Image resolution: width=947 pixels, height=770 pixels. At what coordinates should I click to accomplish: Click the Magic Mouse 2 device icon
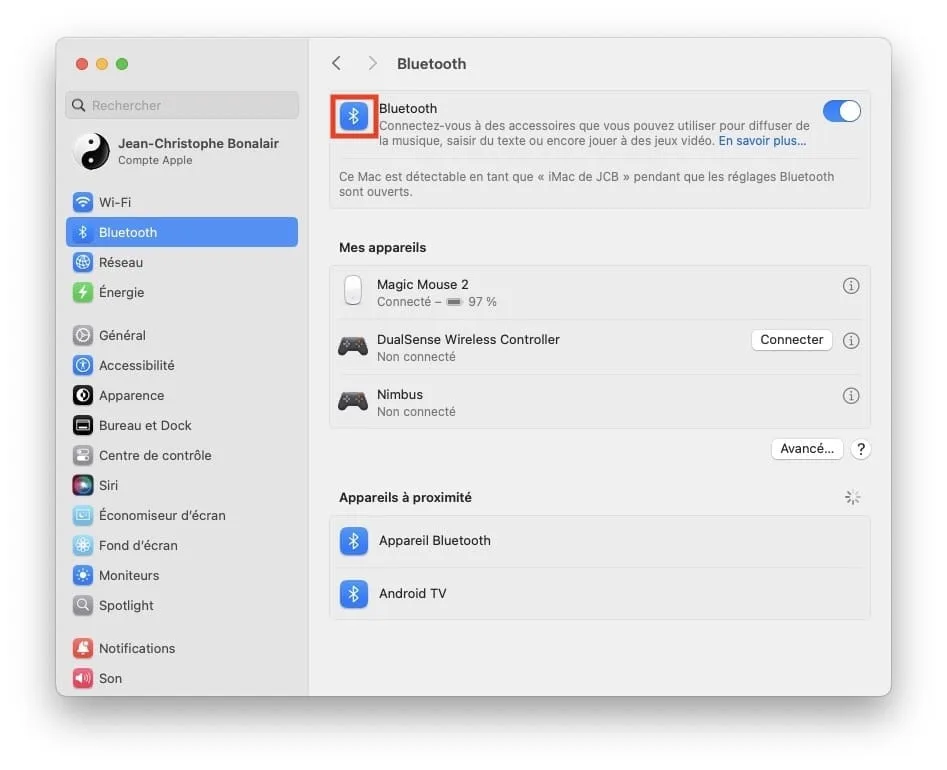353,290
